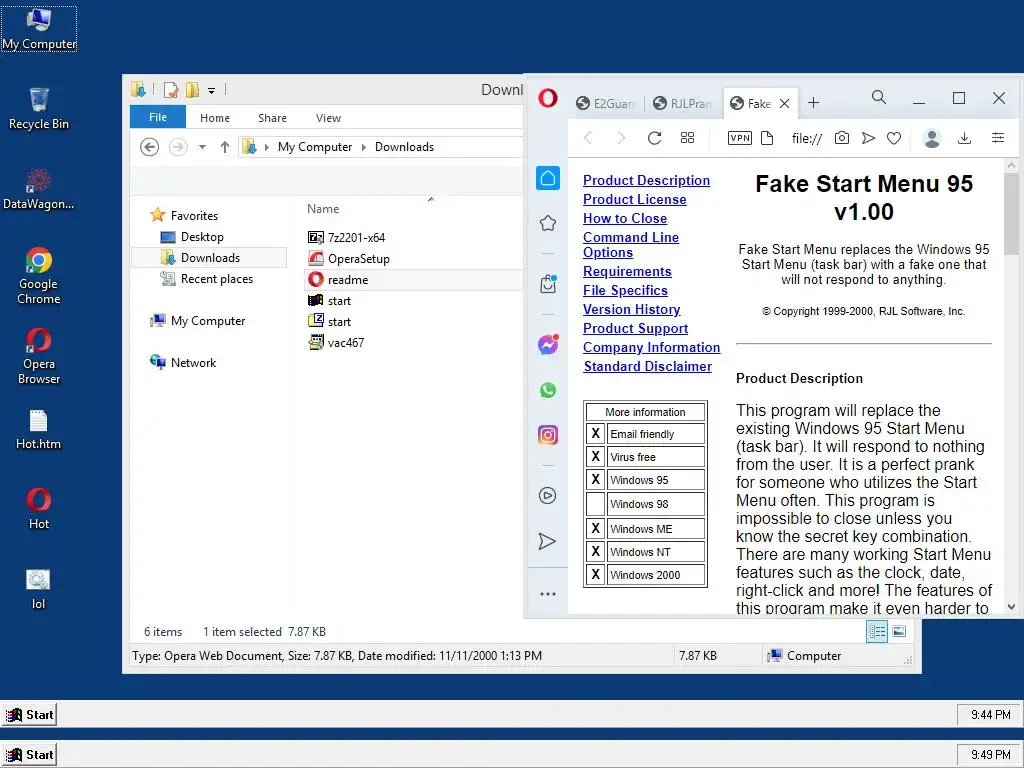This screenshot has width=1024, height=768.
Task: Follow the Product License link
Action: point(635,199)
